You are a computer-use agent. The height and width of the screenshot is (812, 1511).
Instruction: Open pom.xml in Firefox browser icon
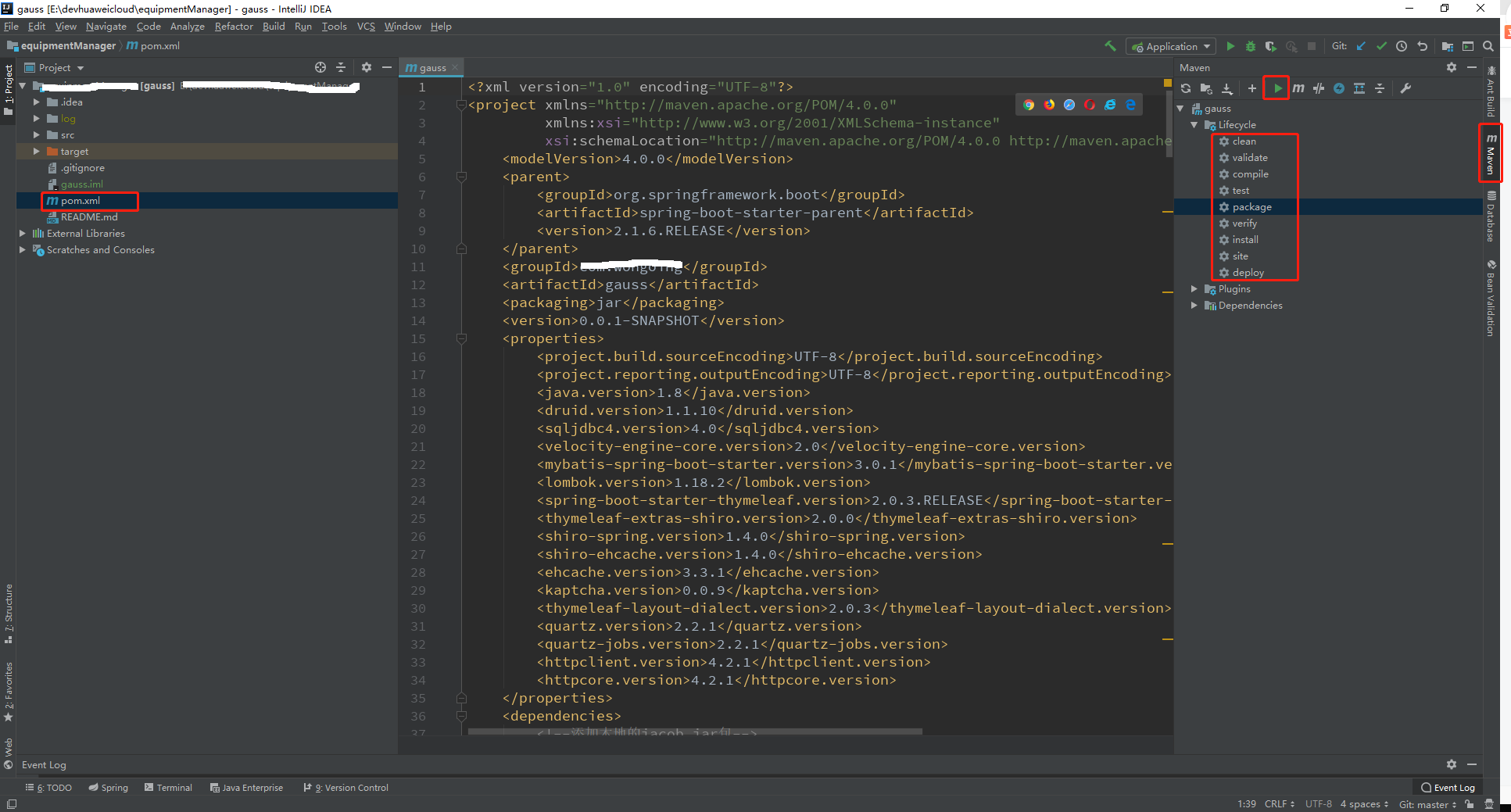point(1049,105)
